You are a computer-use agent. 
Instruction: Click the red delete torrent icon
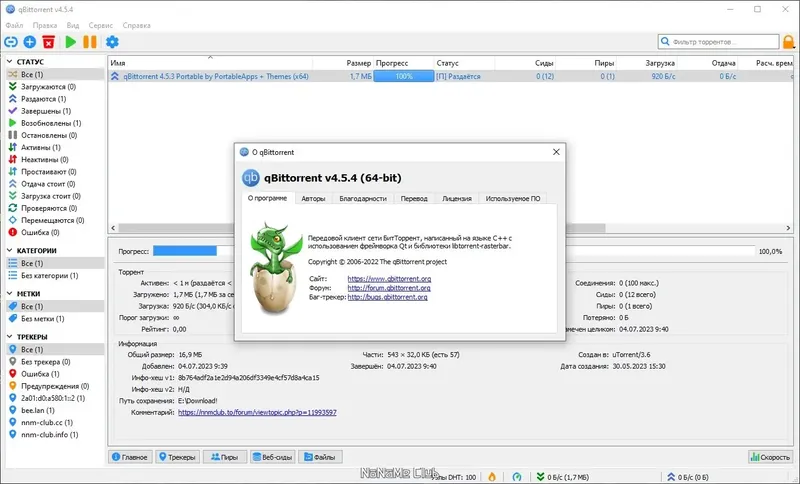tap(48, 42)
